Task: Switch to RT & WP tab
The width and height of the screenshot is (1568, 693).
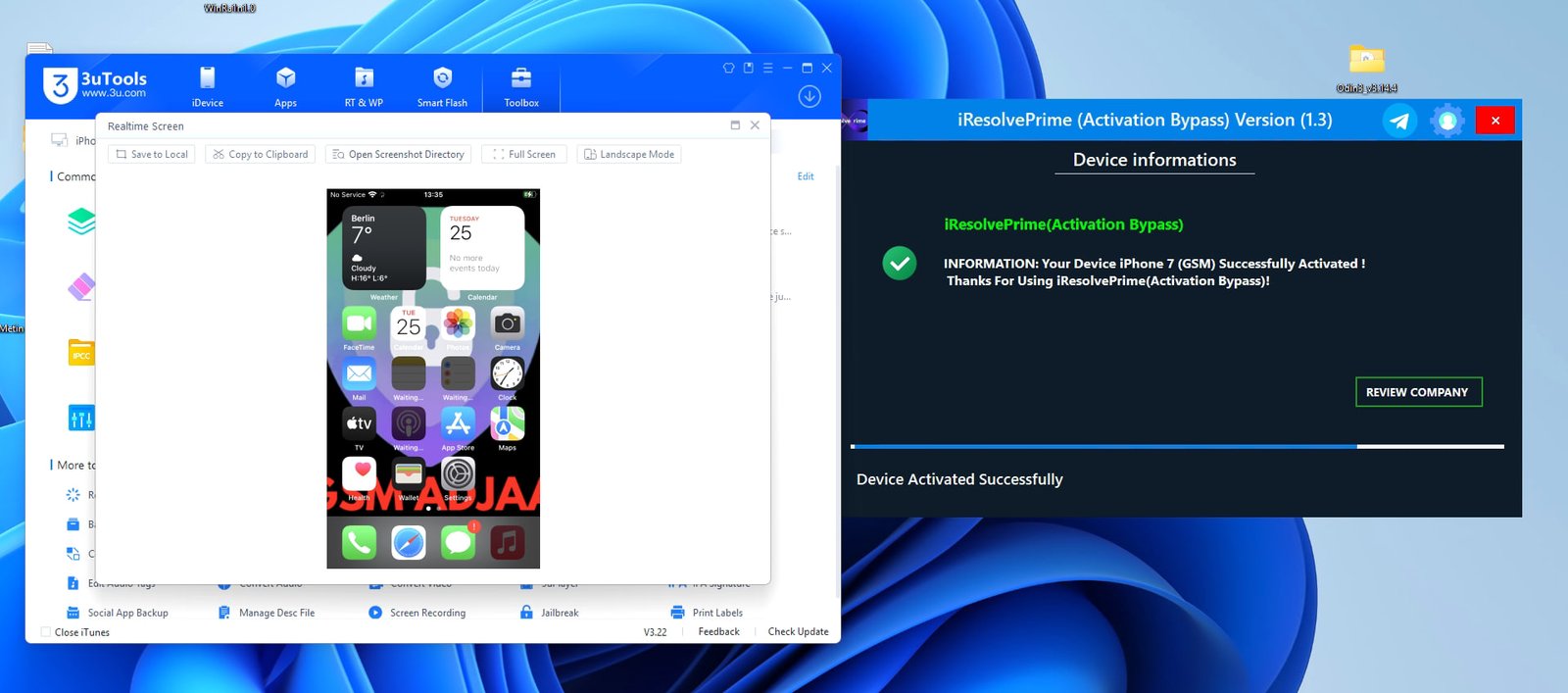Action: [364, 86]
